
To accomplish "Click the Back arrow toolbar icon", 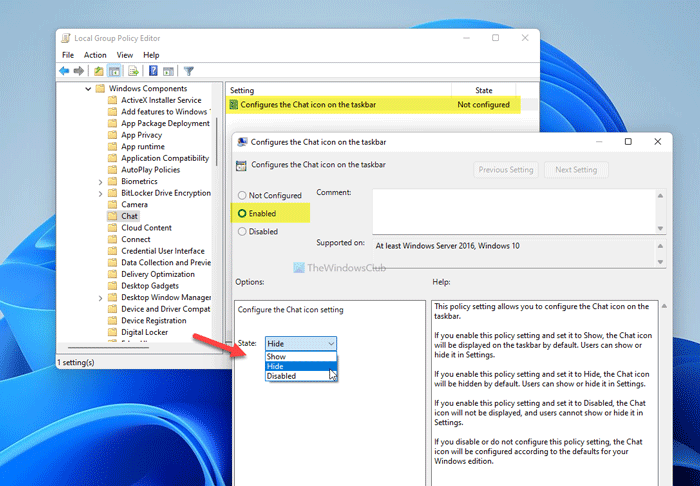I will [64, 71].
